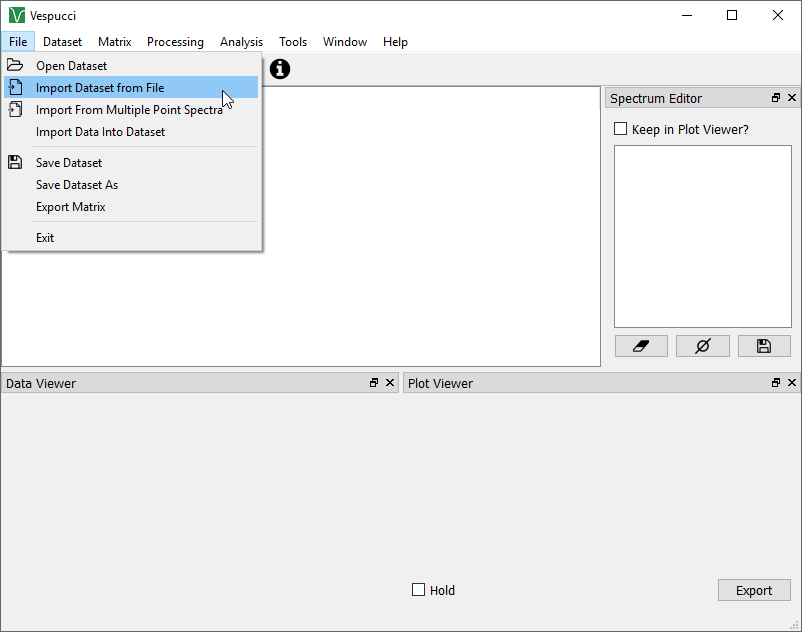Click the open folder icon beside Open Dataset
The width and height of the screenshot is (802, 632).
15,65
